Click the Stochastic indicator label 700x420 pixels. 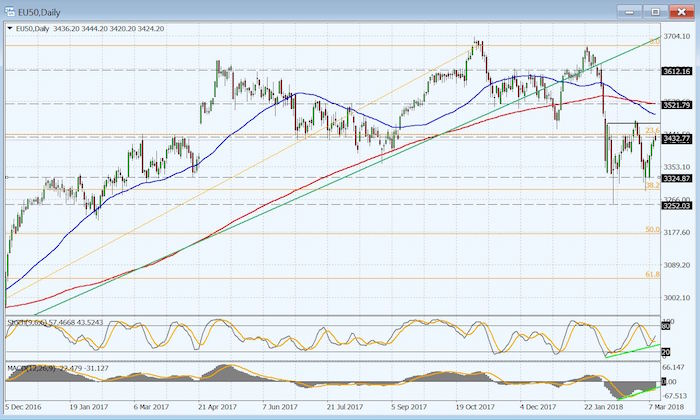pos(50,323)
